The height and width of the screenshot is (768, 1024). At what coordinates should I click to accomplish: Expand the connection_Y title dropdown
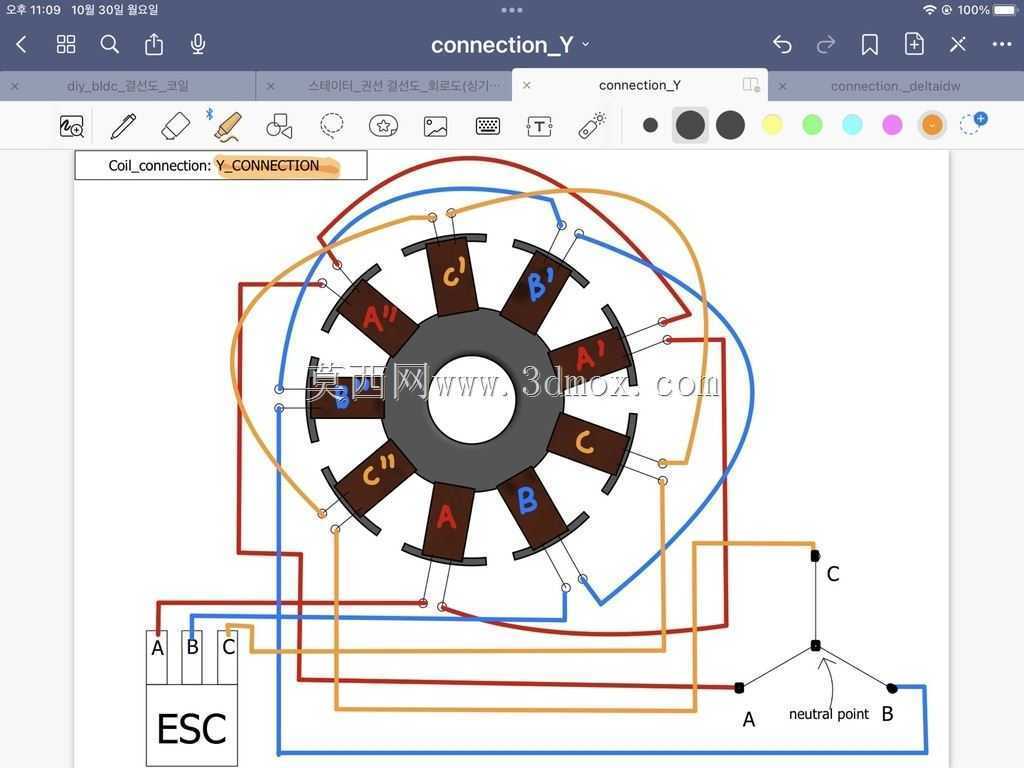click(x=586, y=44)
